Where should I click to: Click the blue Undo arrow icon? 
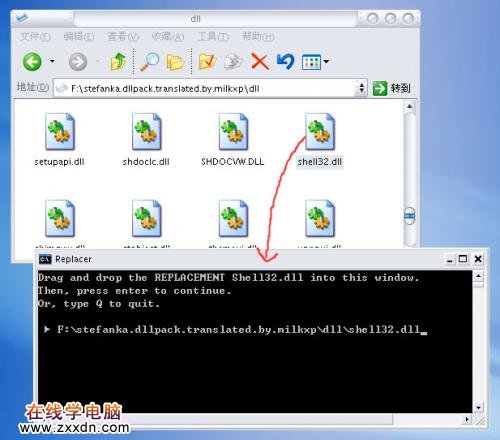tap(286, 61)
